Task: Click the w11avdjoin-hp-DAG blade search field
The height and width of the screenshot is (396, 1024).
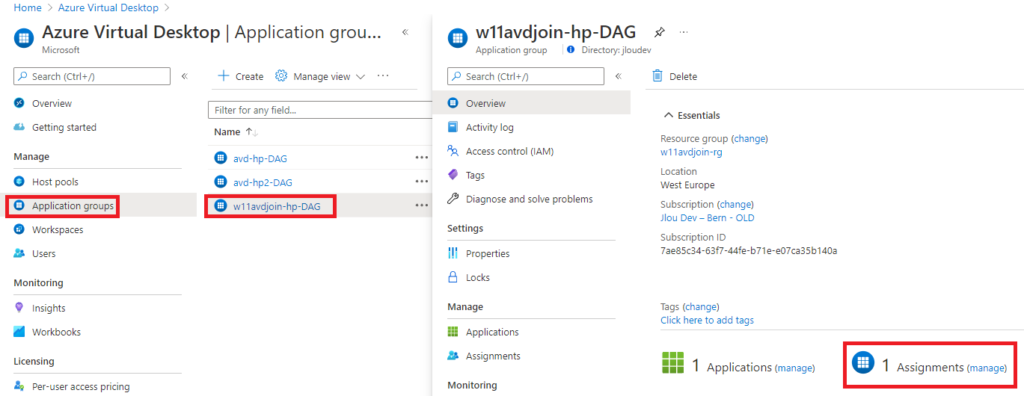Action: pyautogui.click(x=526, y=76)
